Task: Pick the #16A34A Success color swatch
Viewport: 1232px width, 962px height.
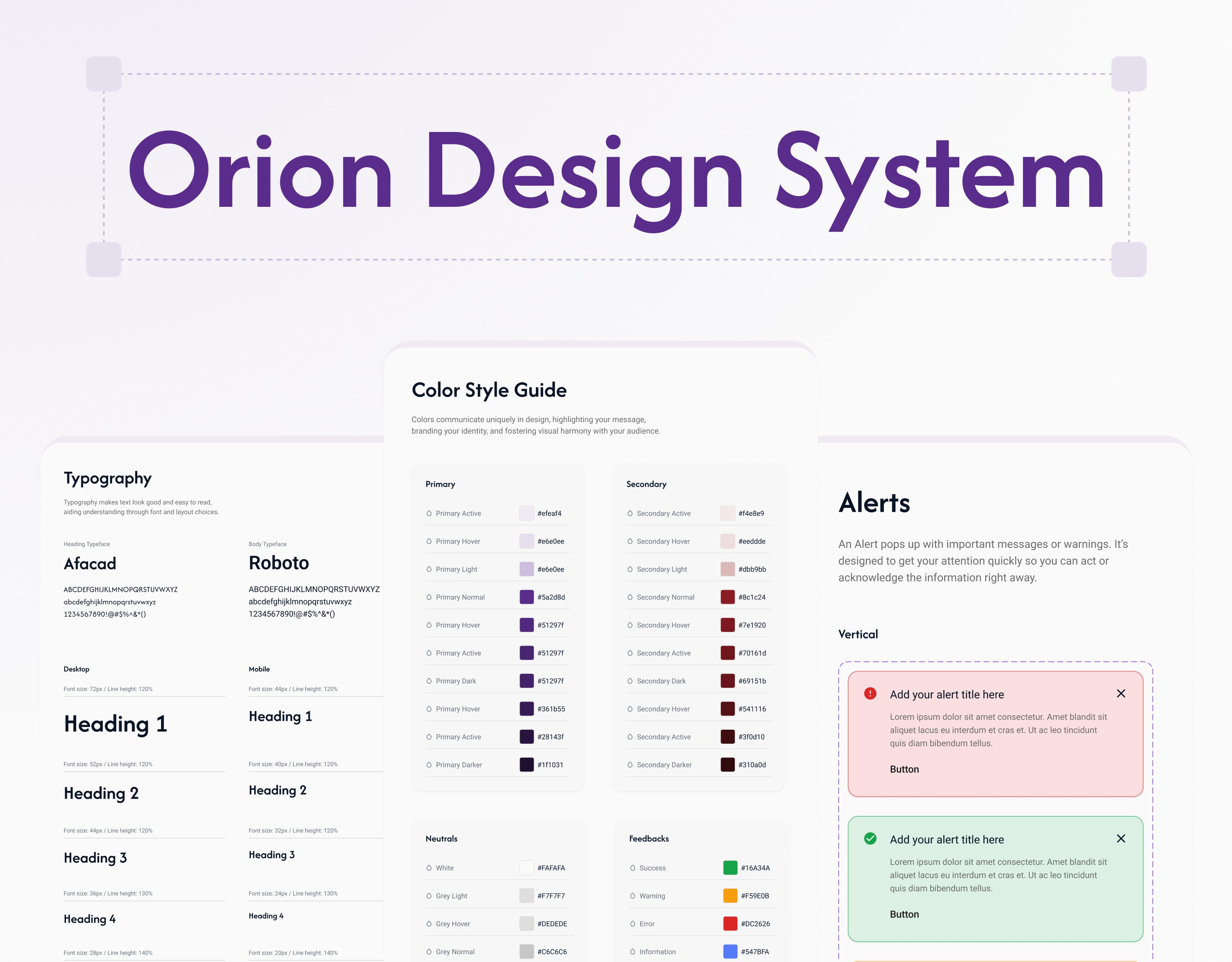Action: (730, 868)
